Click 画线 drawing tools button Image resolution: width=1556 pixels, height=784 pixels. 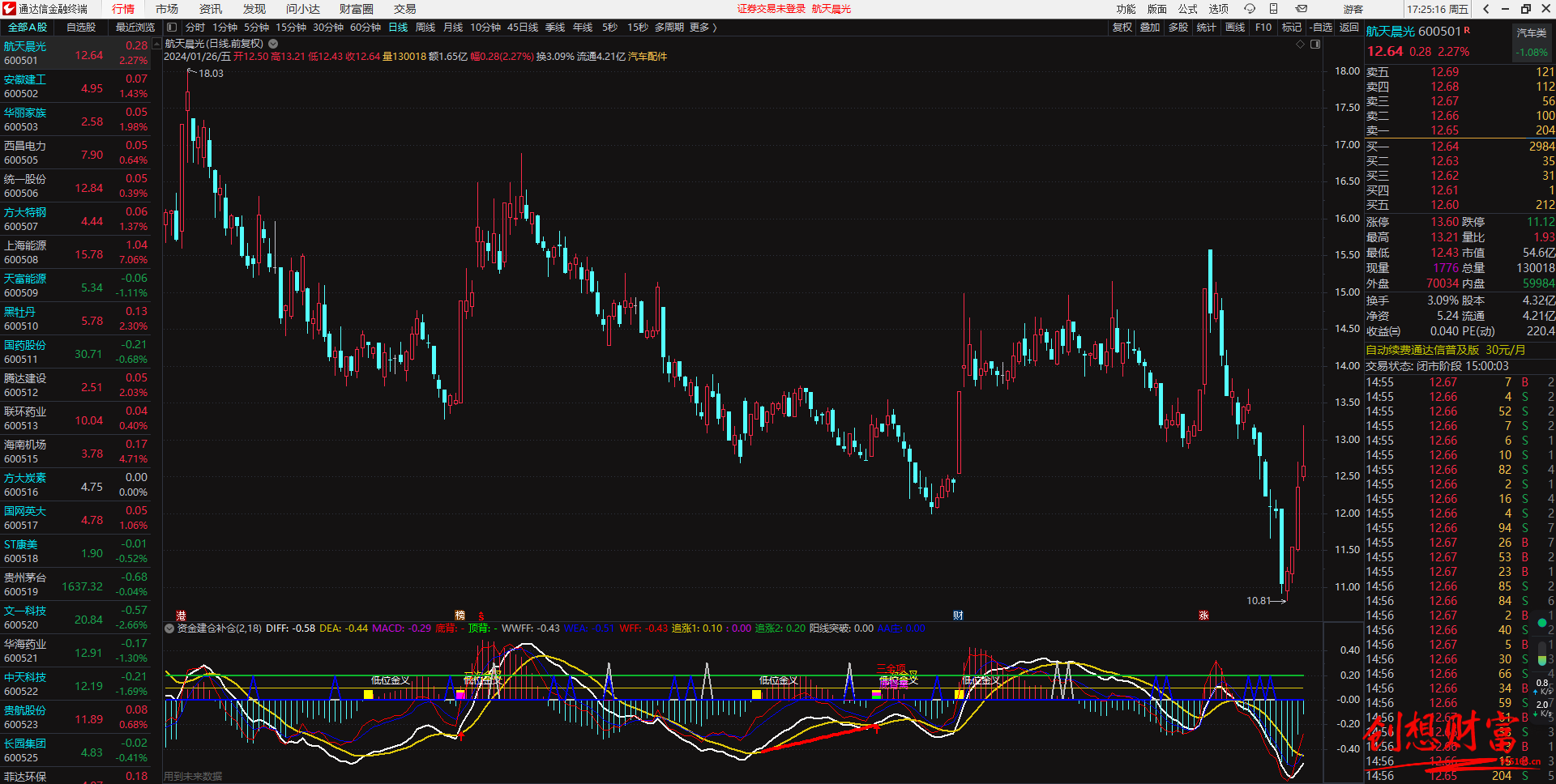(1235, 28)
